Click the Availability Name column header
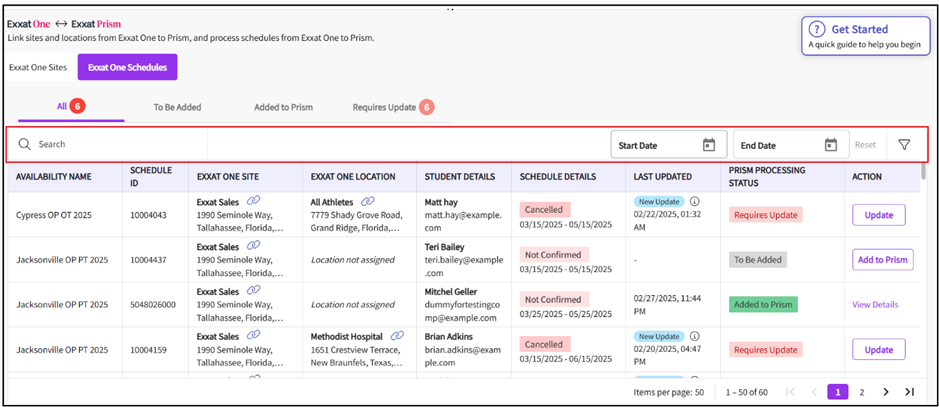Viewport: 939px width, 407px height. (53, 177)
